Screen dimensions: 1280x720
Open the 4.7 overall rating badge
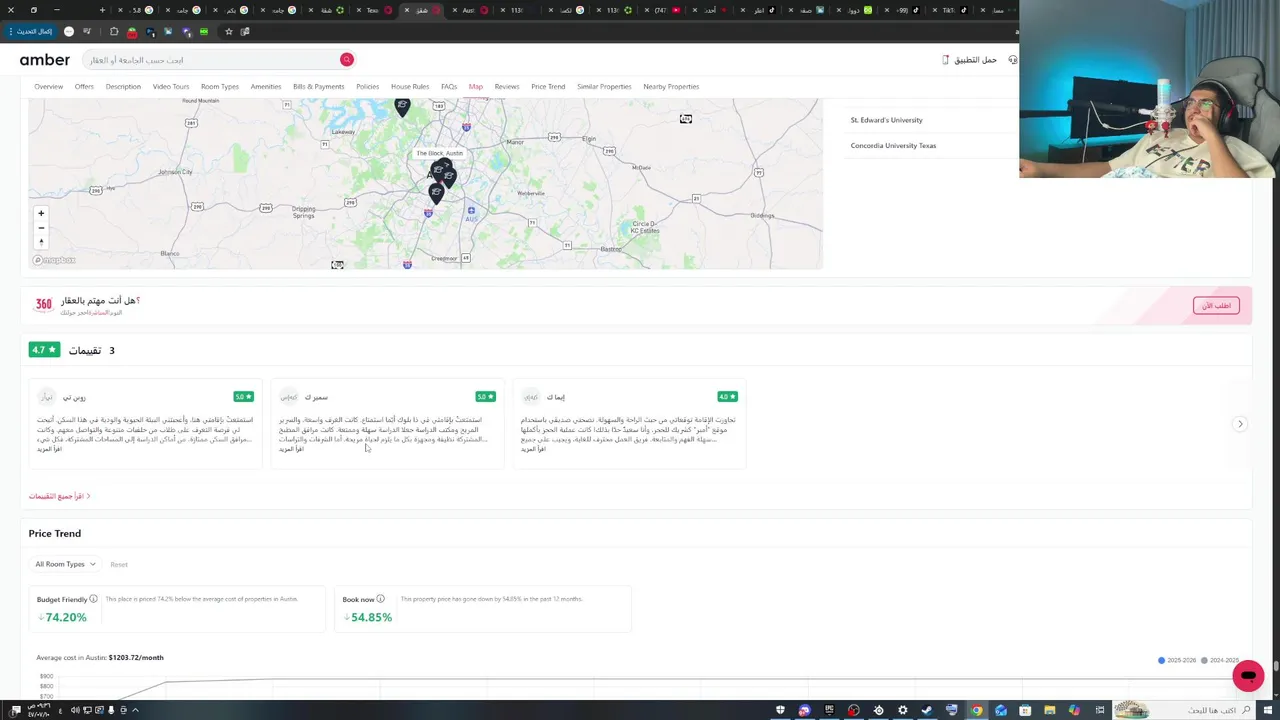point(44,350)
